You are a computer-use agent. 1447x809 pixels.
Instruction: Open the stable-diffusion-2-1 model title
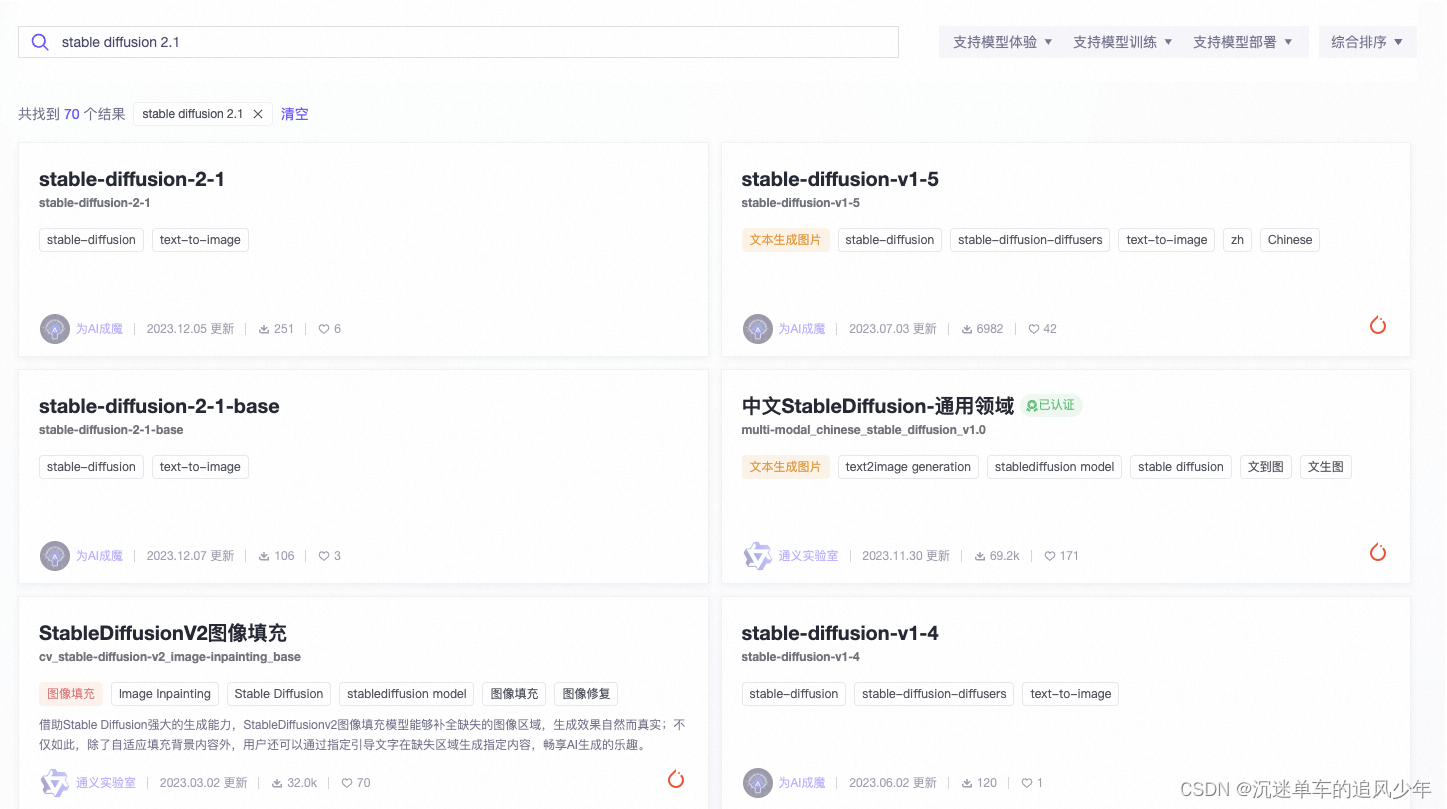132,179
